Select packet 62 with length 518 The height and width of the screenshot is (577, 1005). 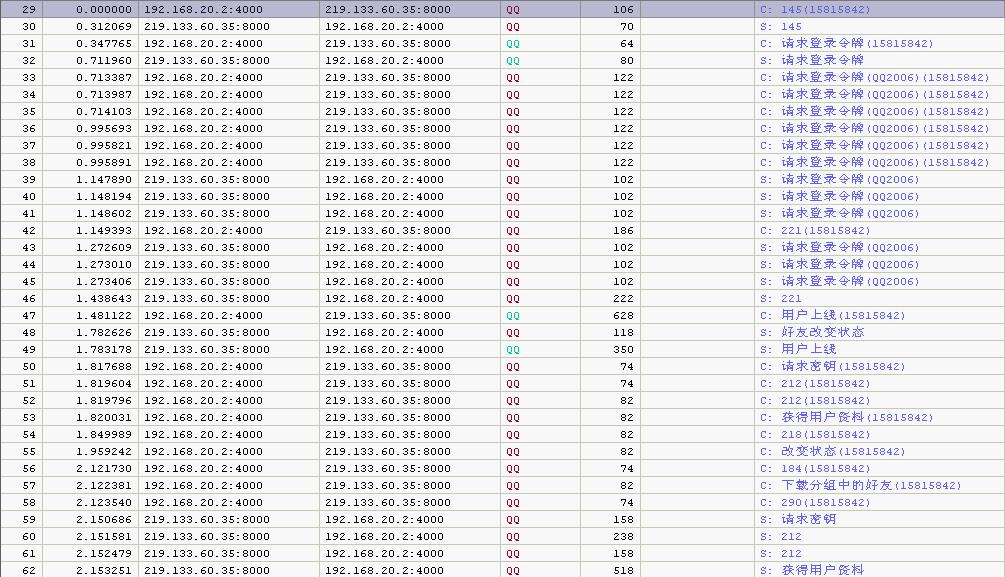[x=621, y=570]
